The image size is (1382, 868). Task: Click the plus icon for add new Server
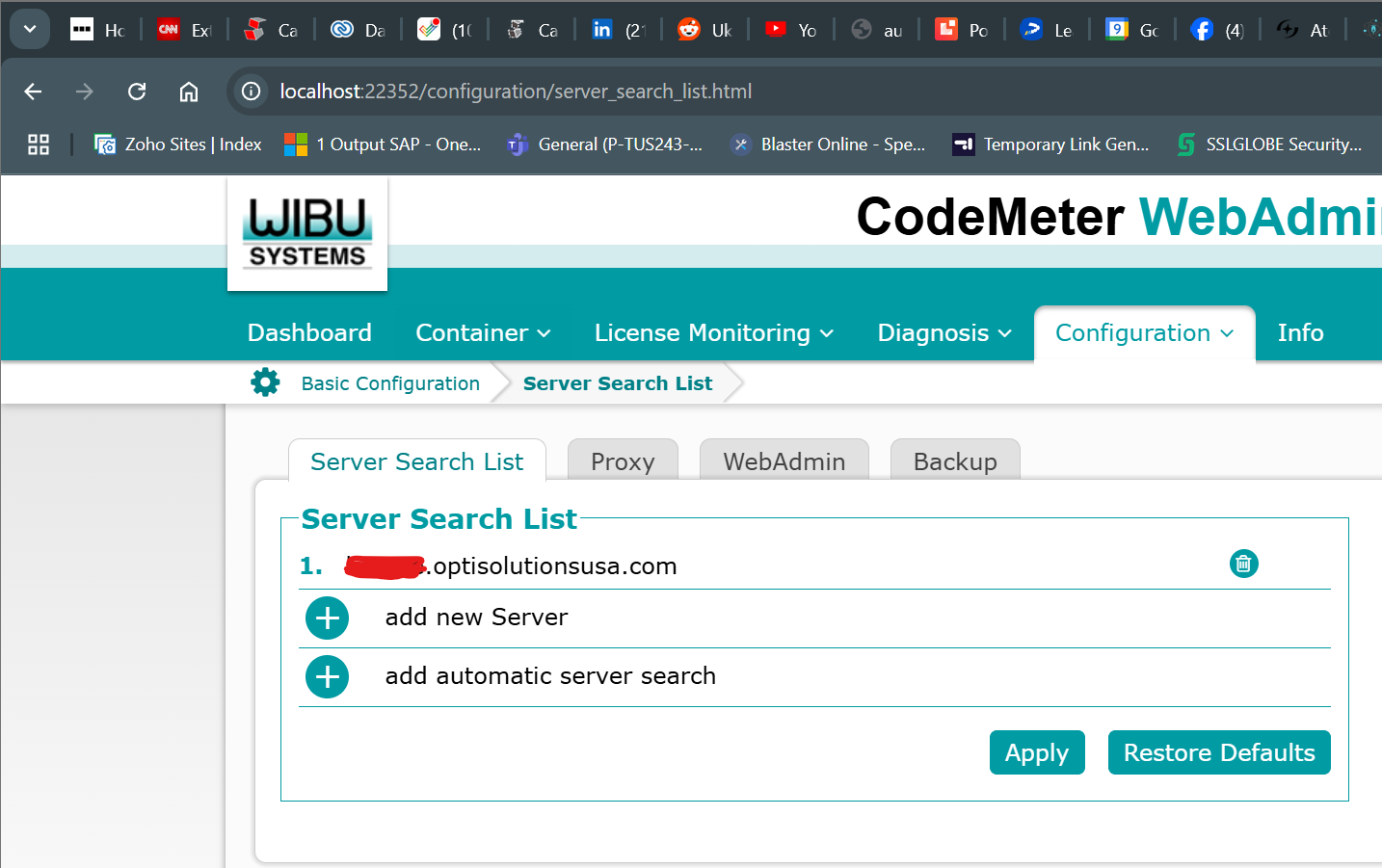[328, 618]
